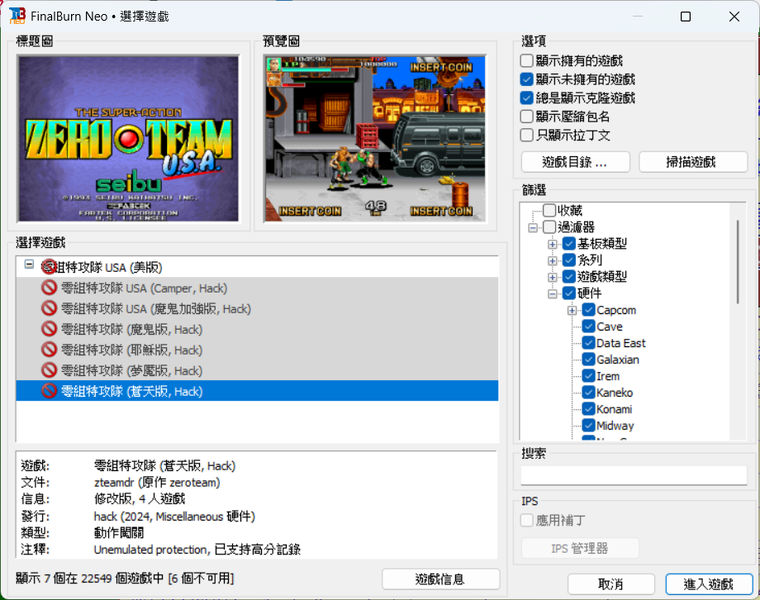
Task: Click icon of parent entry 零組特攻隊 USA (美版)
Action: pos(48,267)
